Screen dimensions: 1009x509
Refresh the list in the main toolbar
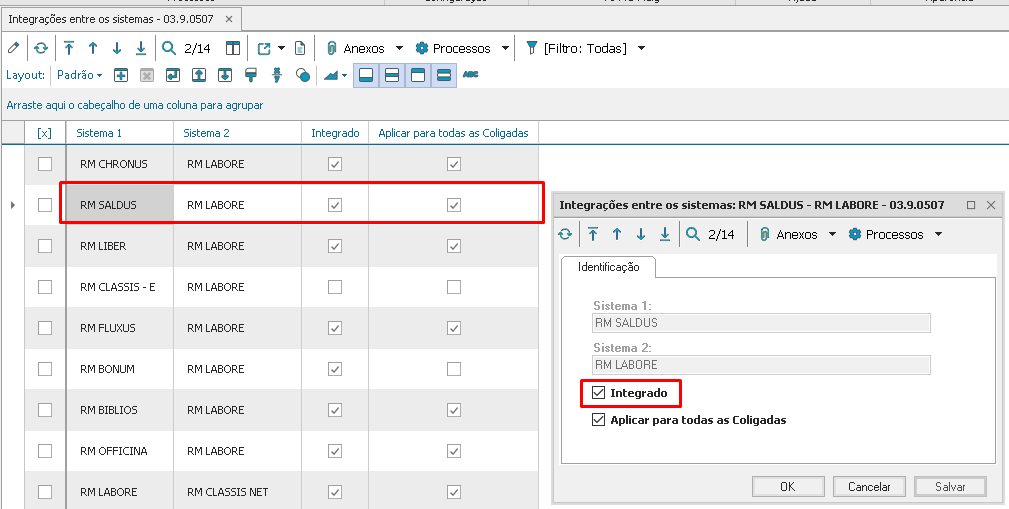[x=41, y=48]
